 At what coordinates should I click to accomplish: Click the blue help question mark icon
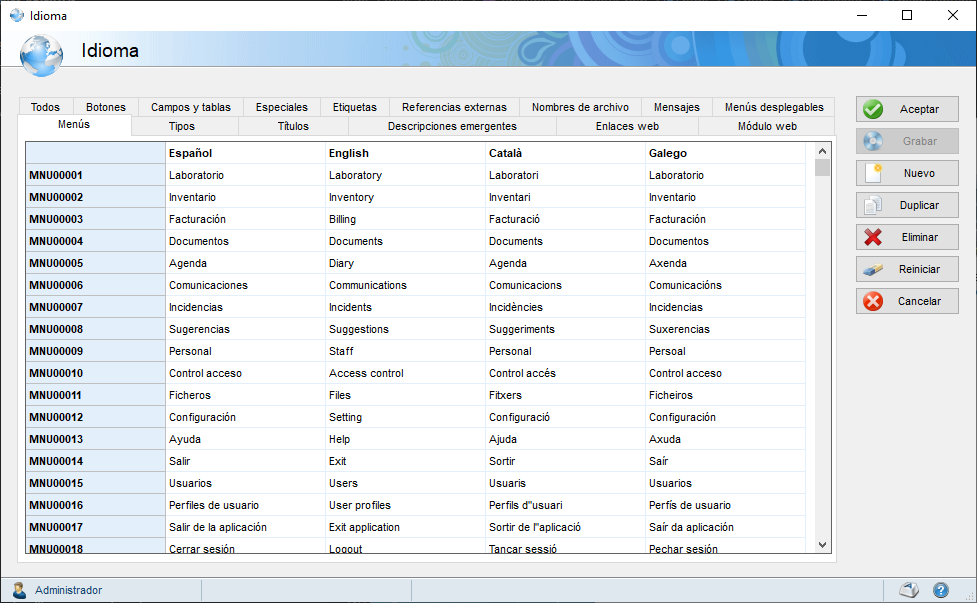tap(940, 589)
